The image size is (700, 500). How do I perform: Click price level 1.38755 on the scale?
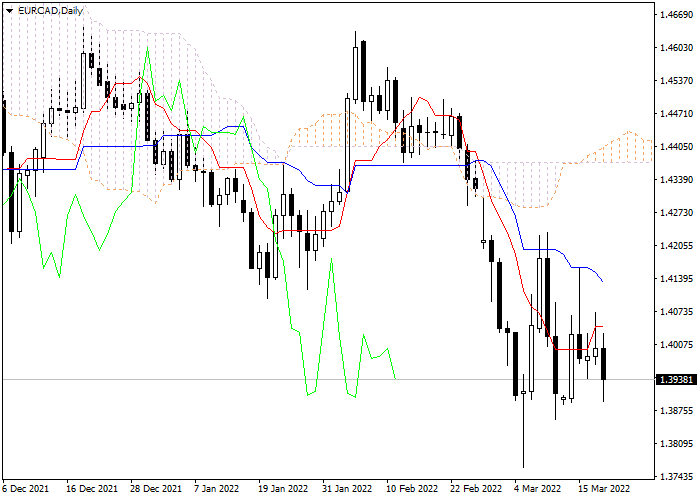676,411
